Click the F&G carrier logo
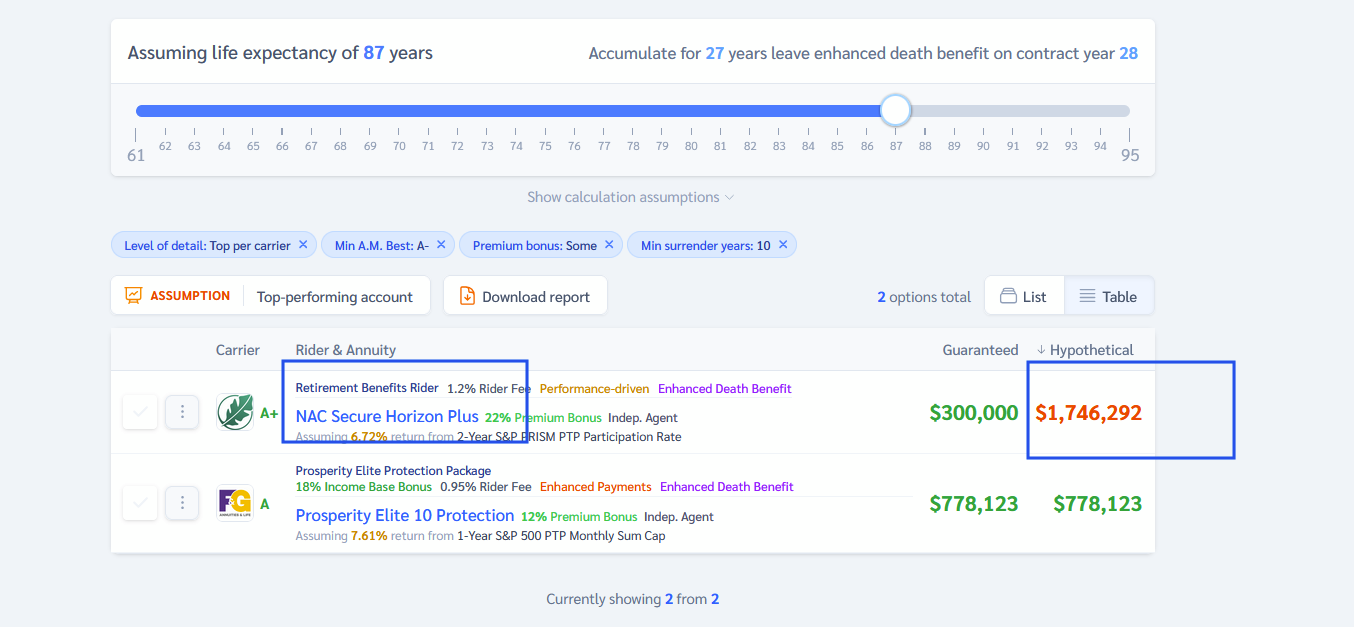1354x627 pixels. (235, 503)
